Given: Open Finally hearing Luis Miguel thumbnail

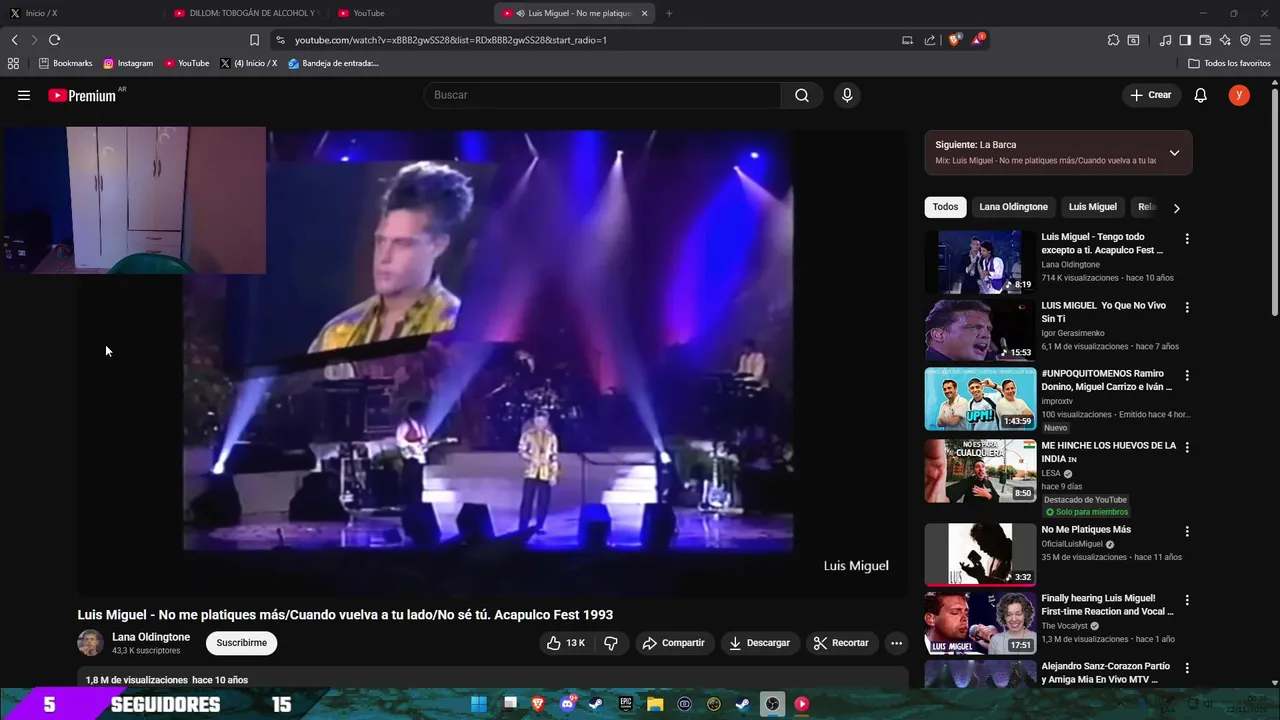Looking at the screenshot, I should (x=980, y=623).
